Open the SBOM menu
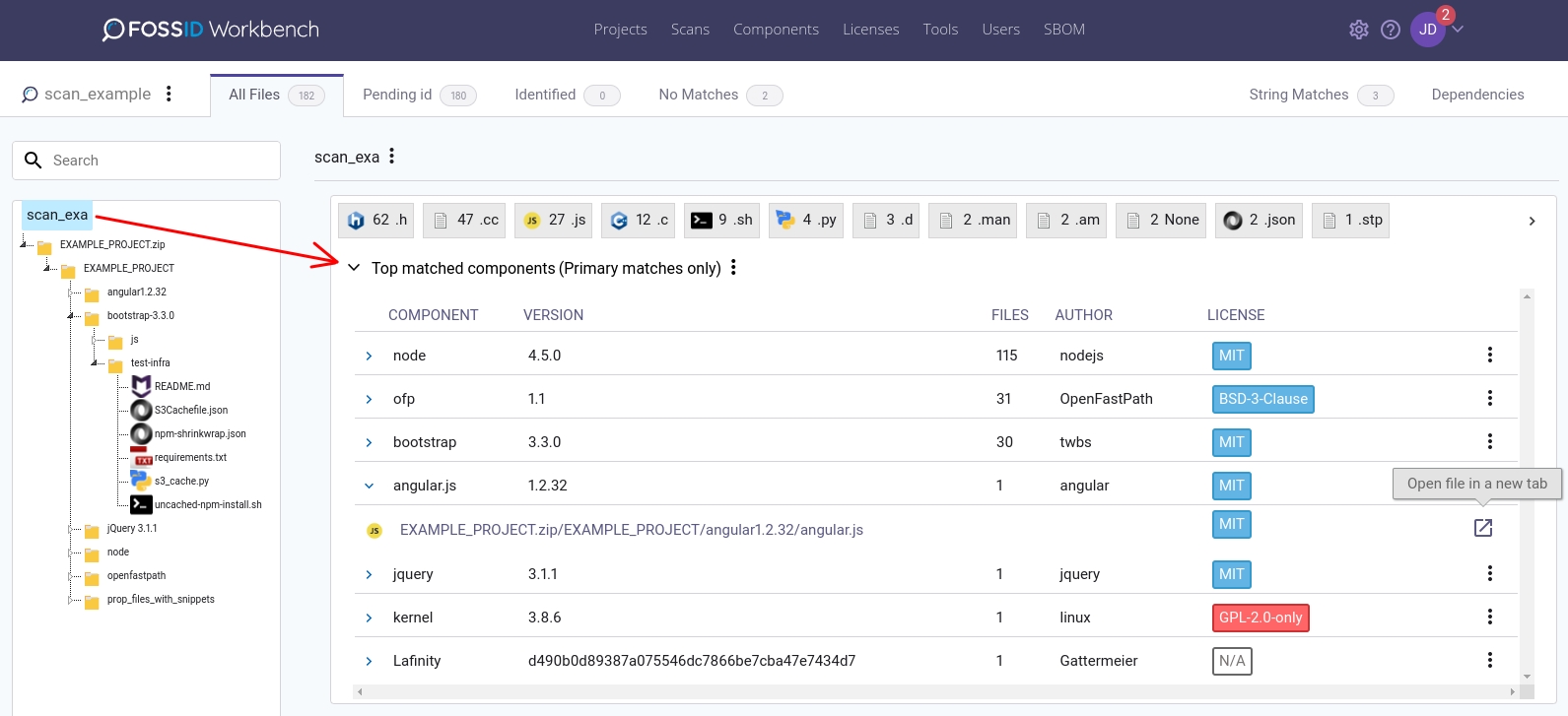The width and height of the screenshot is (1568, 716). click(x=1064, y=30)
